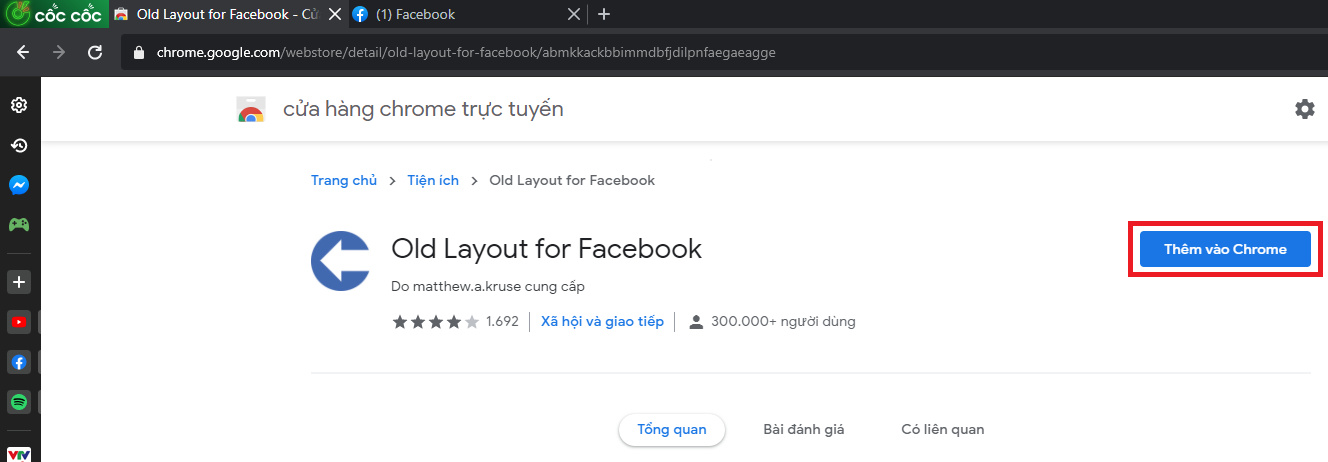
Task: Open Web Store settings gear
Action: click(x=1305, y=109)
